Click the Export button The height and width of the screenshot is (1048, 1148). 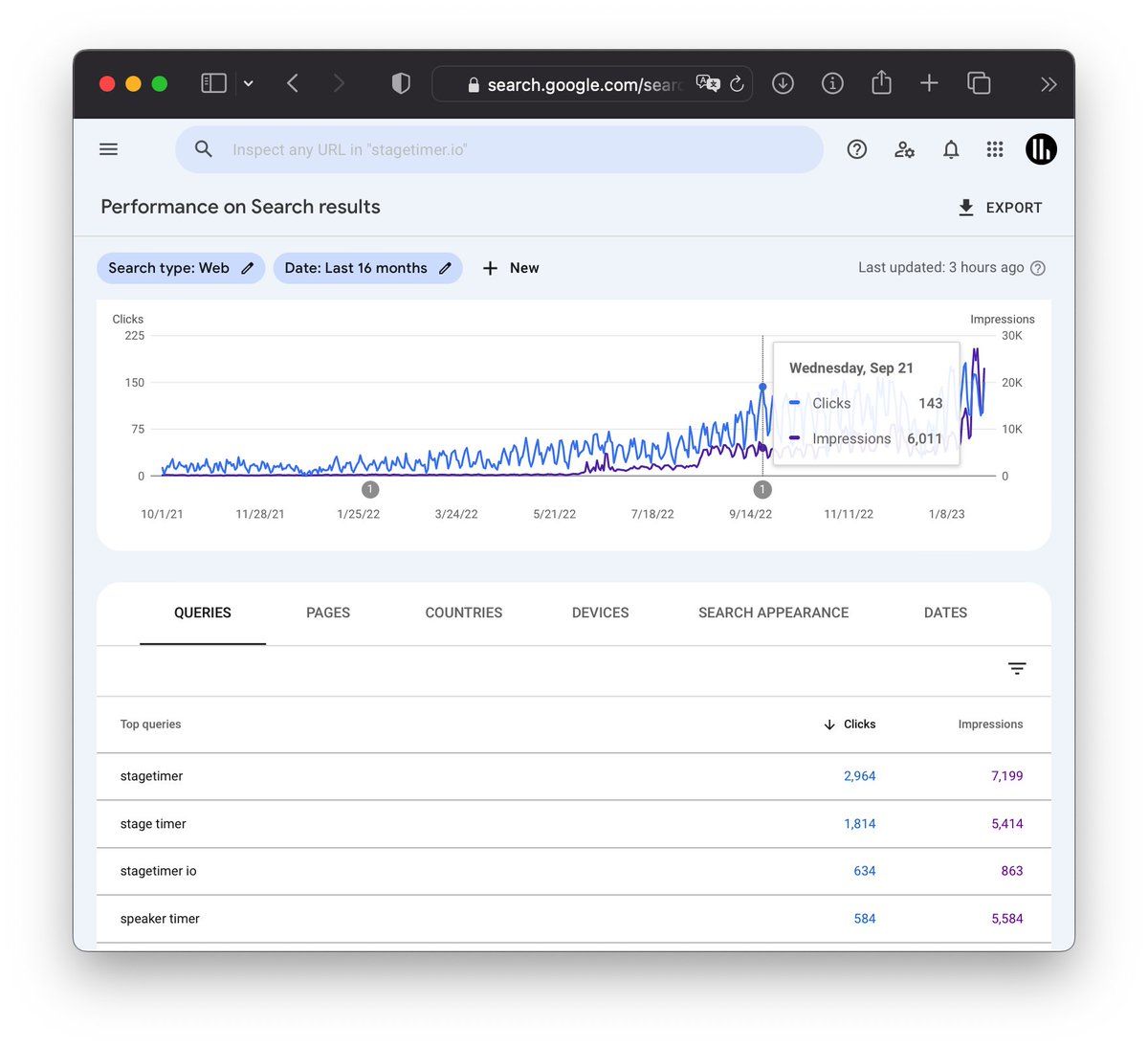coord(1000,208)
